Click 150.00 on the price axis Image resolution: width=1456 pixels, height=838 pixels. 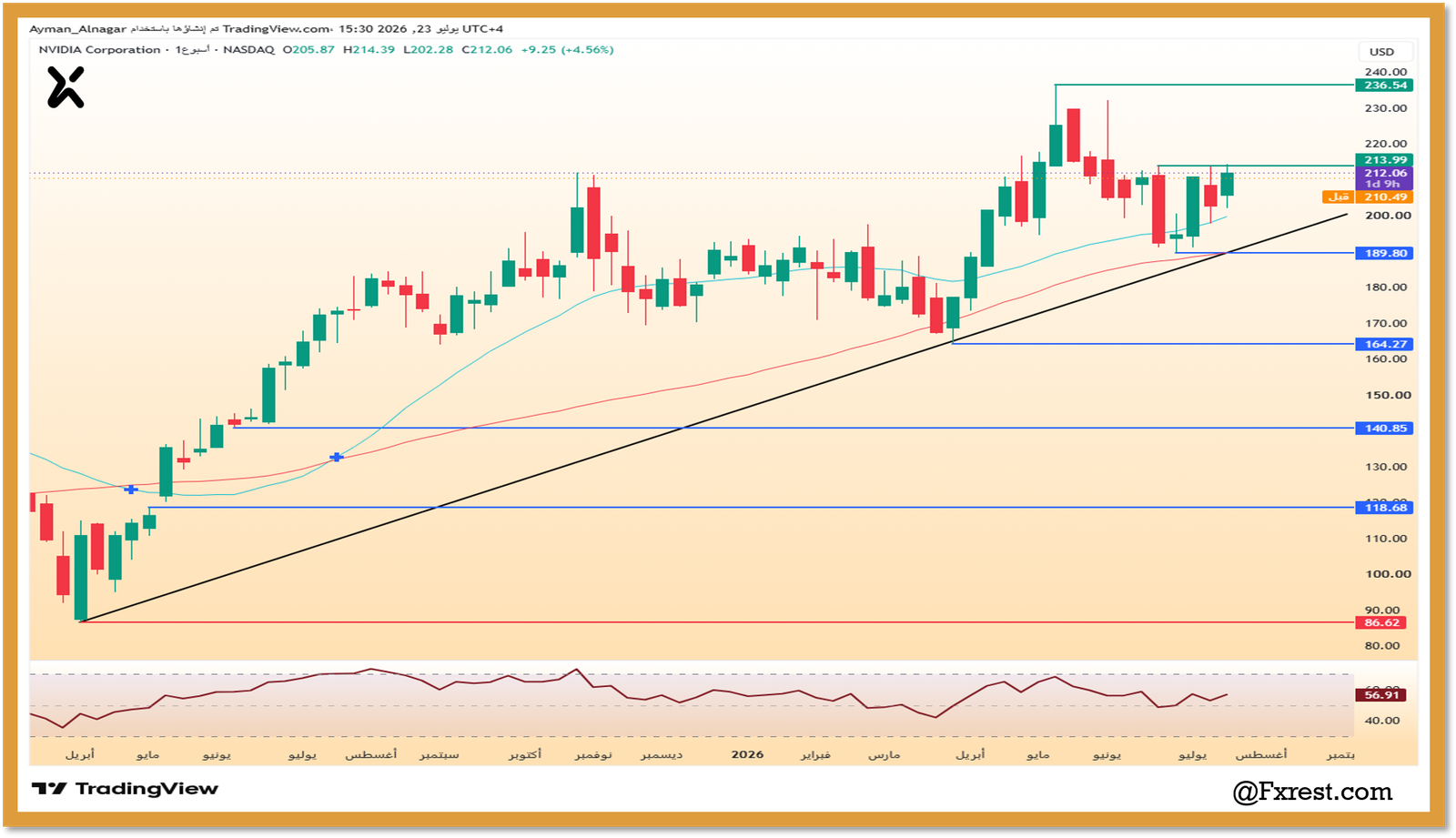1390,395
